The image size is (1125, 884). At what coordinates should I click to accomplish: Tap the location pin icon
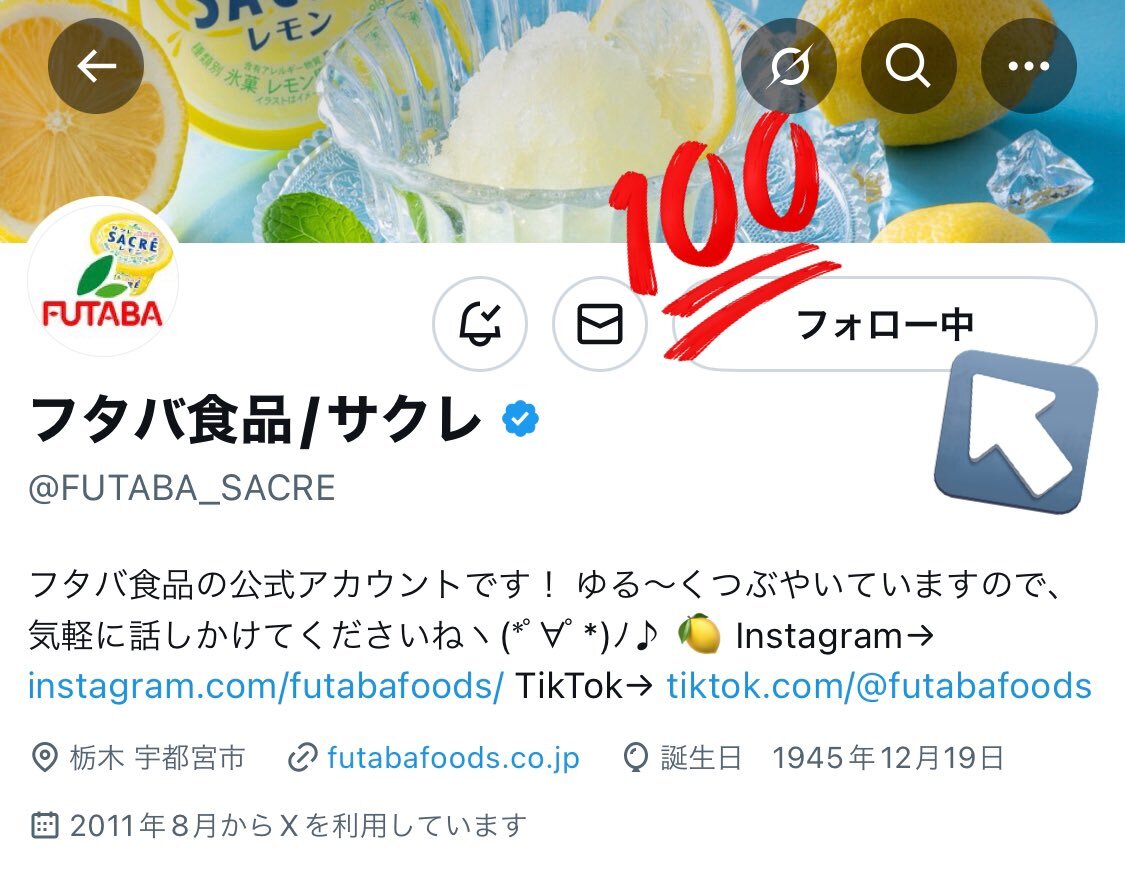[44, 758]
